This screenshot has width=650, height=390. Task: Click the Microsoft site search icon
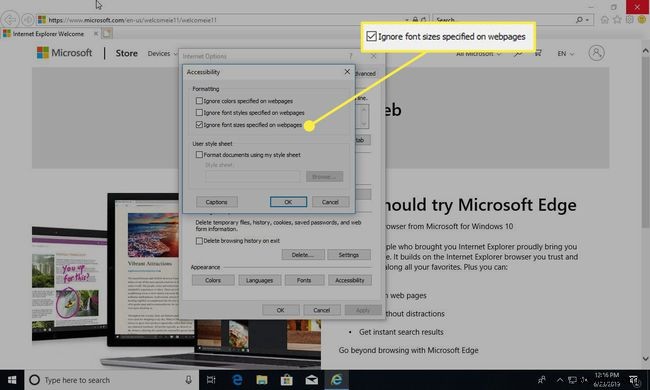[518, 53]
